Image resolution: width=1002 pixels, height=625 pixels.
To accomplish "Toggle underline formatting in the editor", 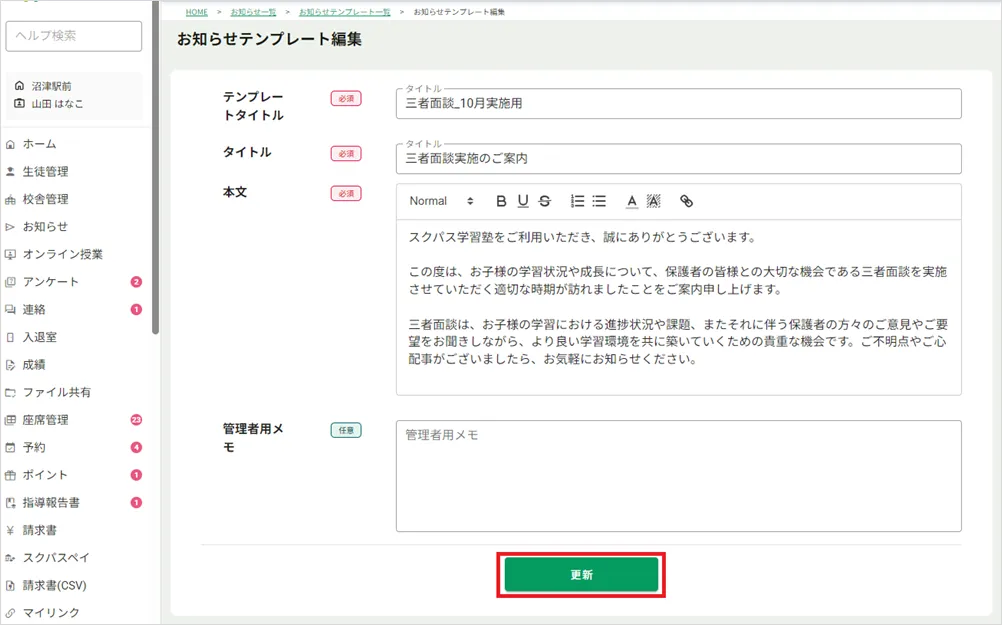I will click(523, 201).
